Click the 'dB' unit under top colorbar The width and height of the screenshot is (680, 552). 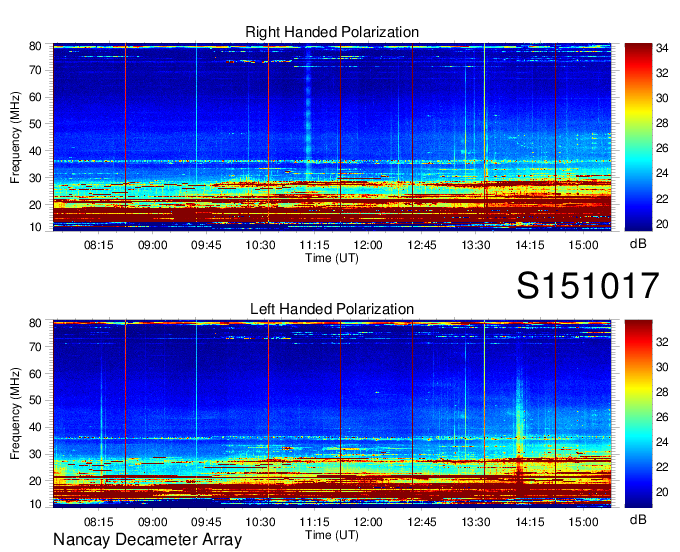pos(638,244)
